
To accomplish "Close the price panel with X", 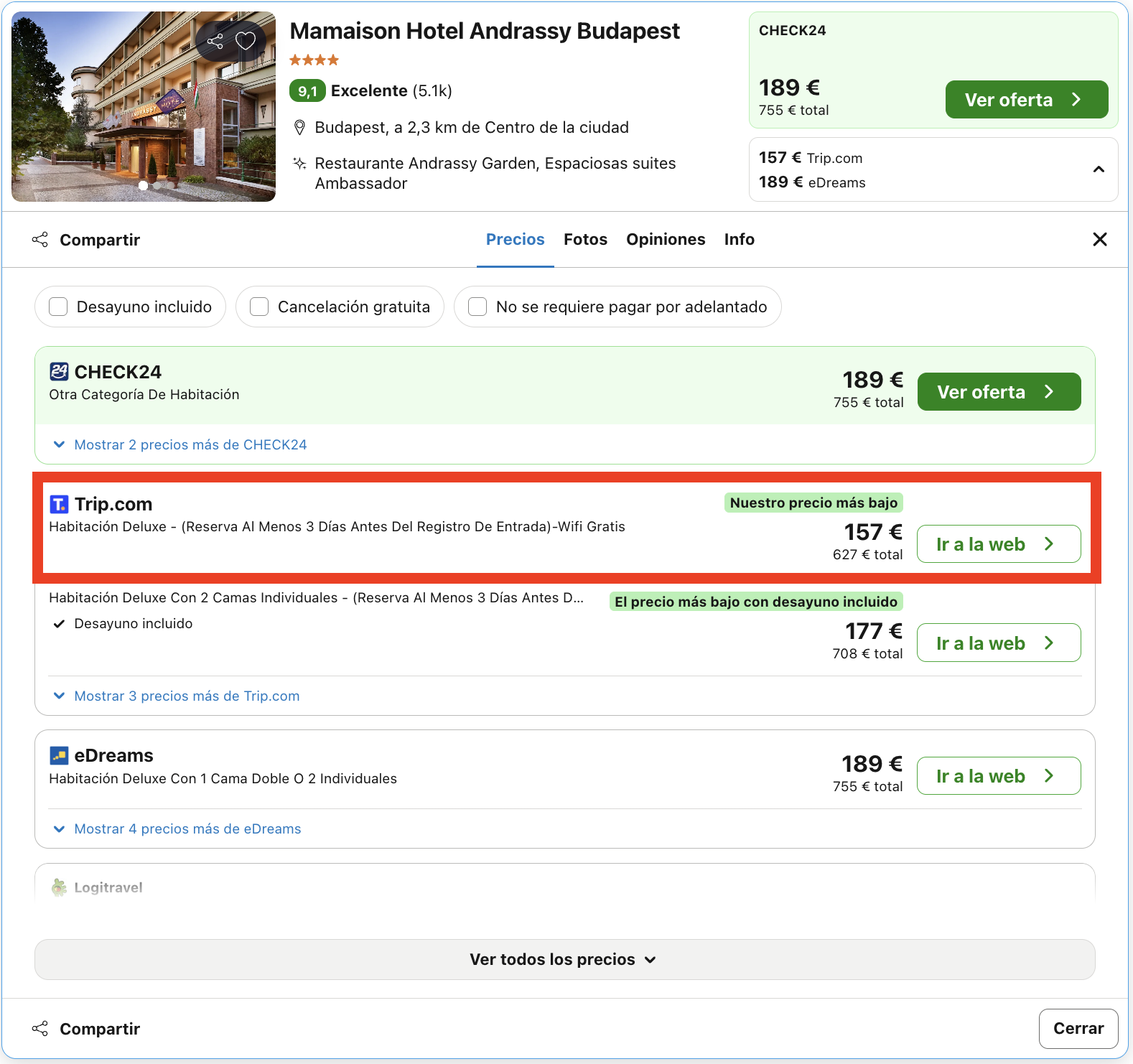I will tap(1099, 239).
